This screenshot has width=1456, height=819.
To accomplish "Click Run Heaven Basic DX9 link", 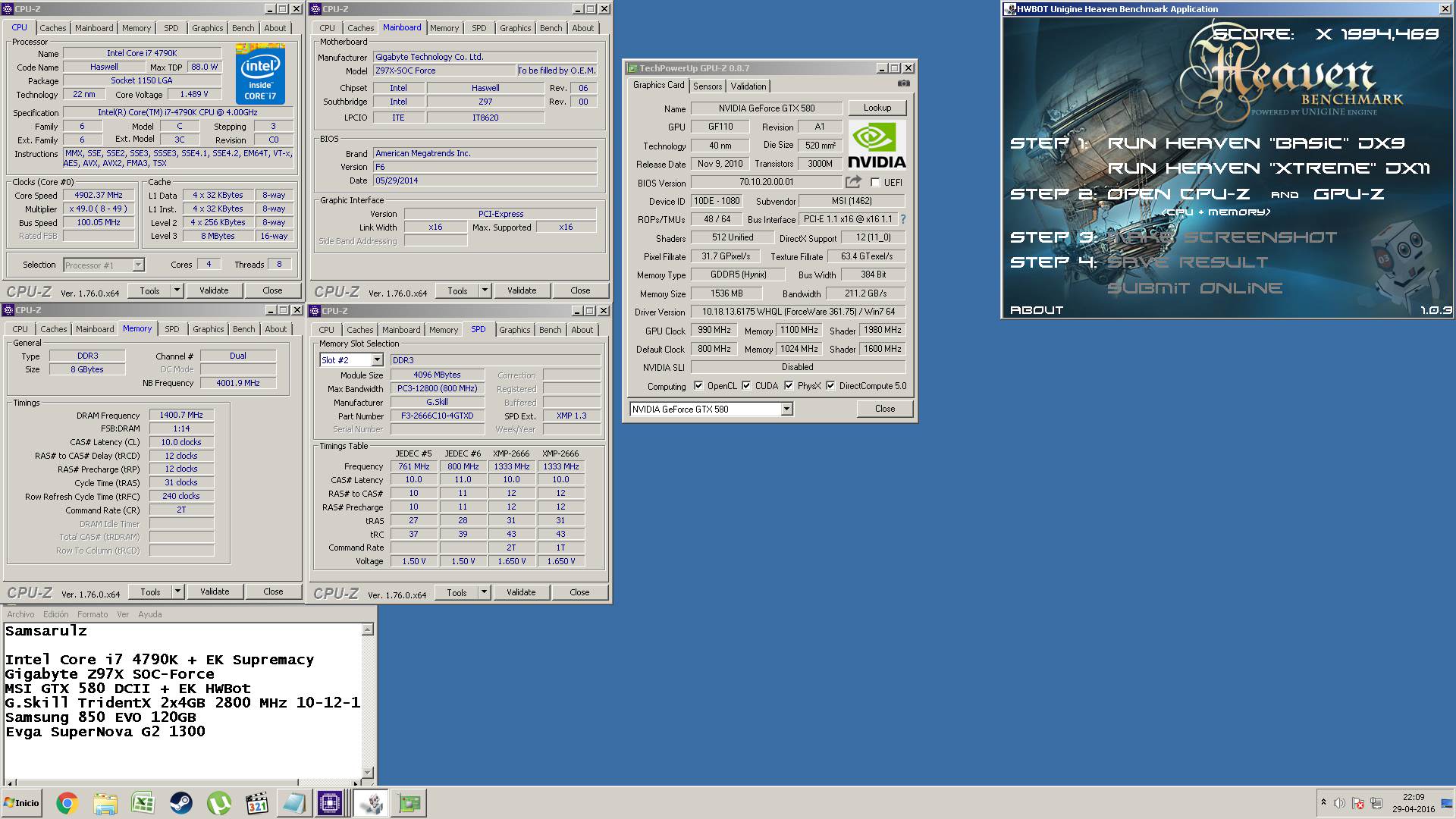I will coord(1256,143).
